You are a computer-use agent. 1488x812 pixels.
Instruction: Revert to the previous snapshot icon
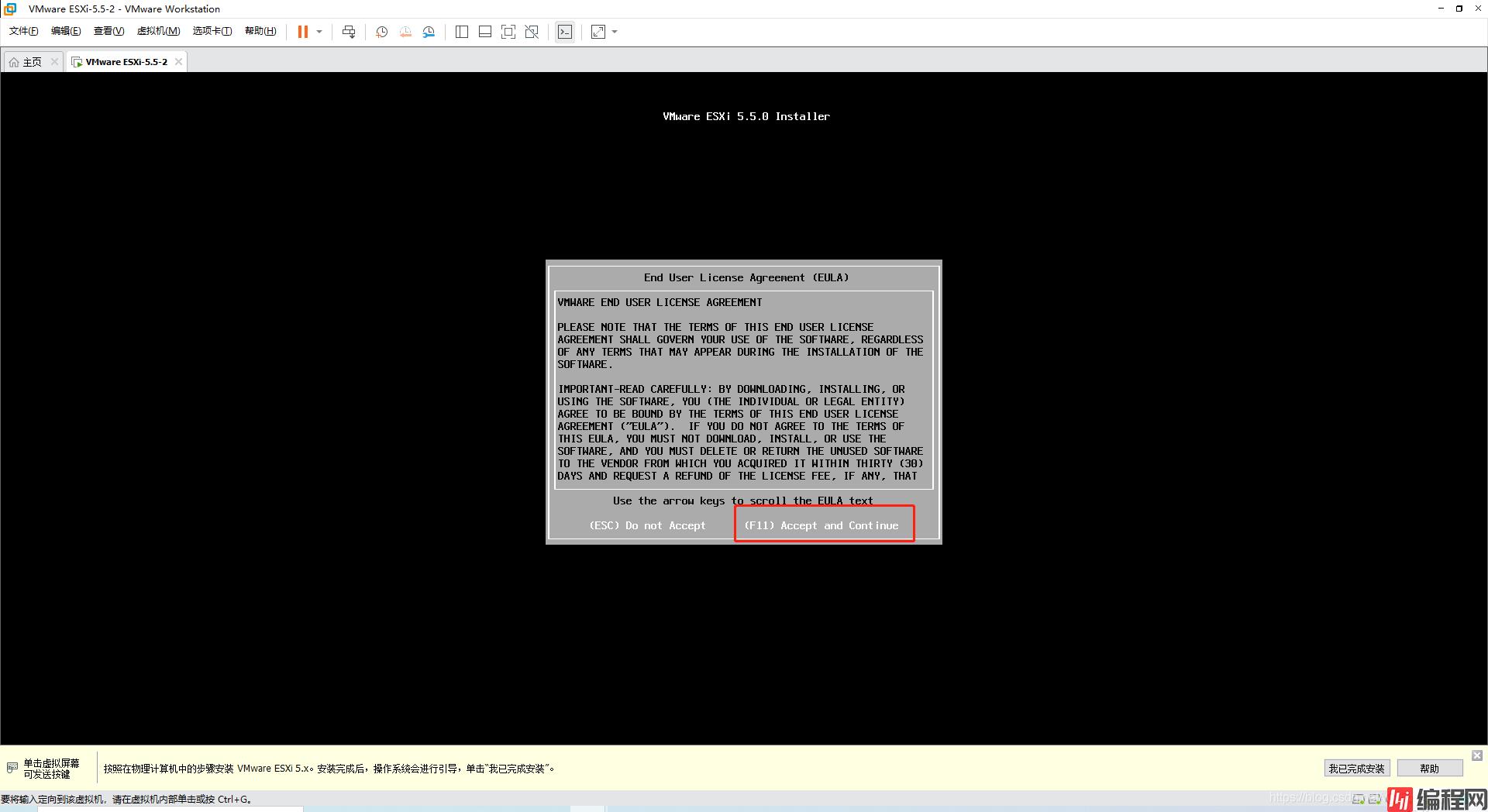click(x=405, y=32)
